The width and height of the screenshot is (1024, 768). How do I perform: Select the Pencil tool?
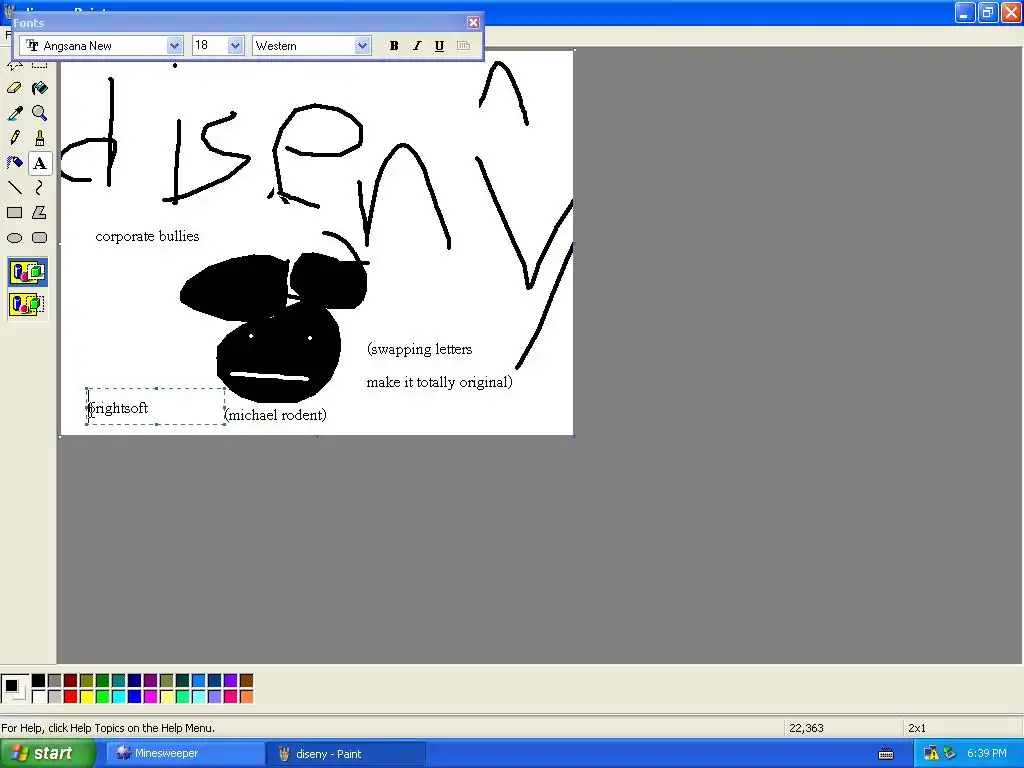click(14, 138)
